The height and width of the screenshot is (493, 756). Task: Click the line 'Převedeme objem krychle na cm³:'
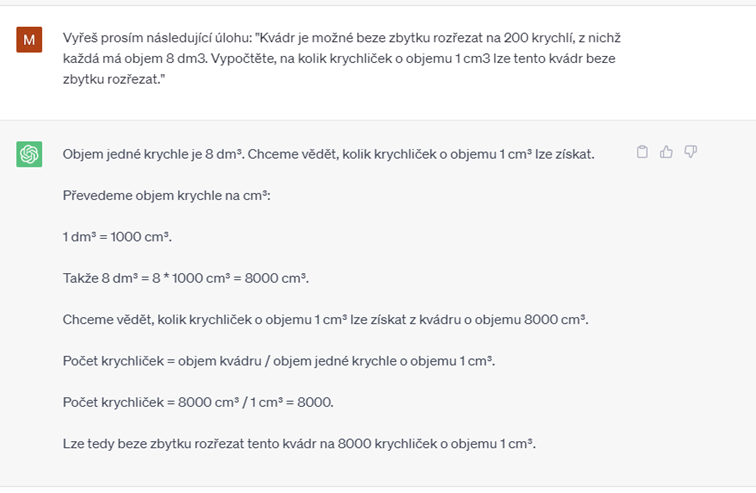[166, 196]
